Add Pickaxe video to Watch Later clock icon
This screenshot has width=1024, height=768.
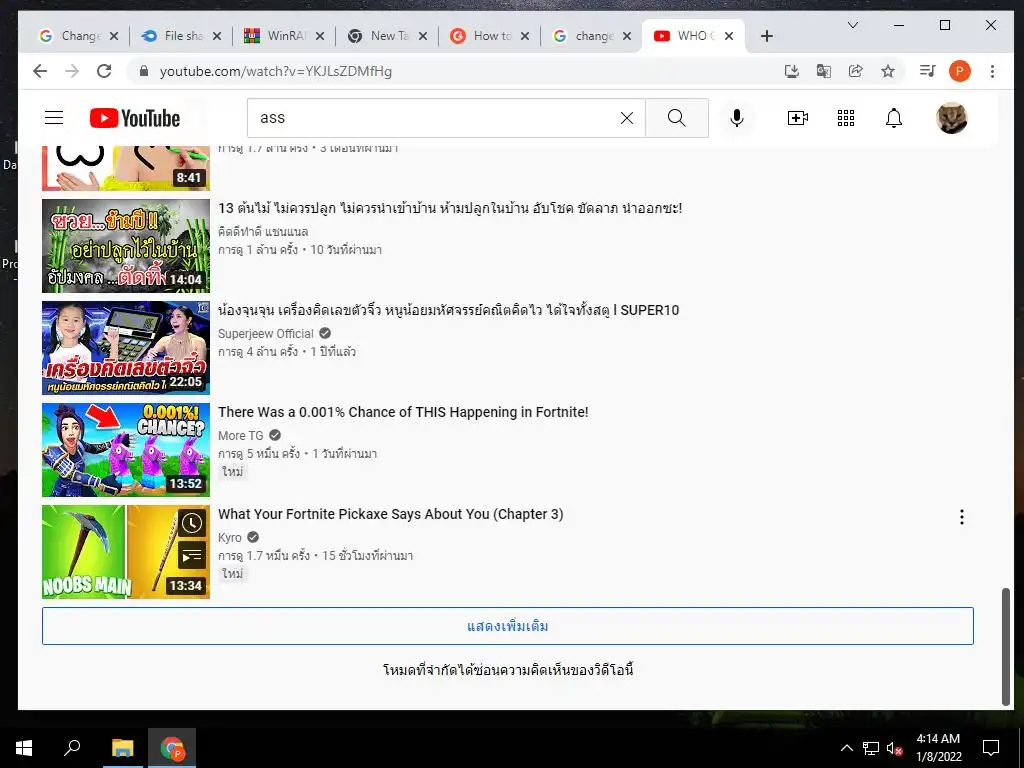[191, 523]
